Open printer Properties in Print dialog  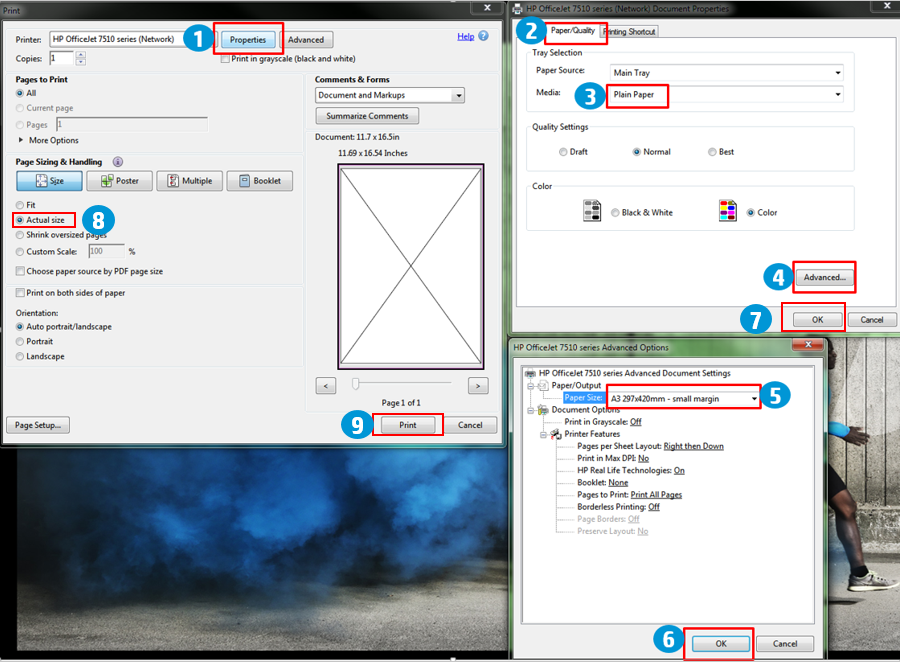click(248, 40)
